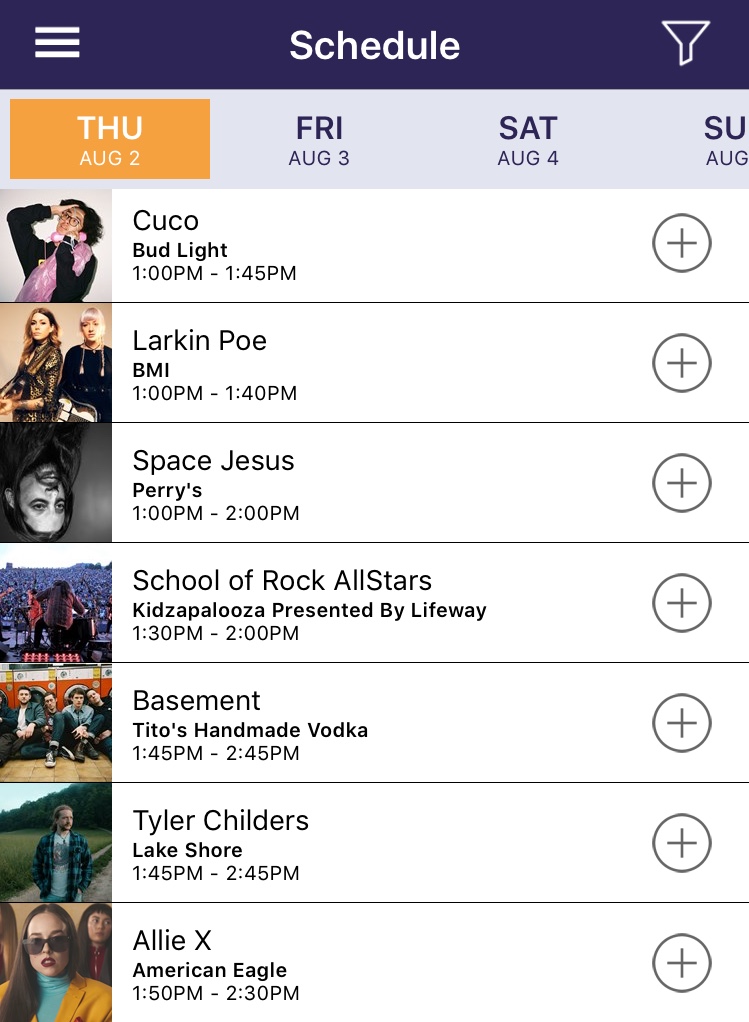749x1022 pixels.
Task: Open the hamburger navigation menu
Action: (57, 43)
